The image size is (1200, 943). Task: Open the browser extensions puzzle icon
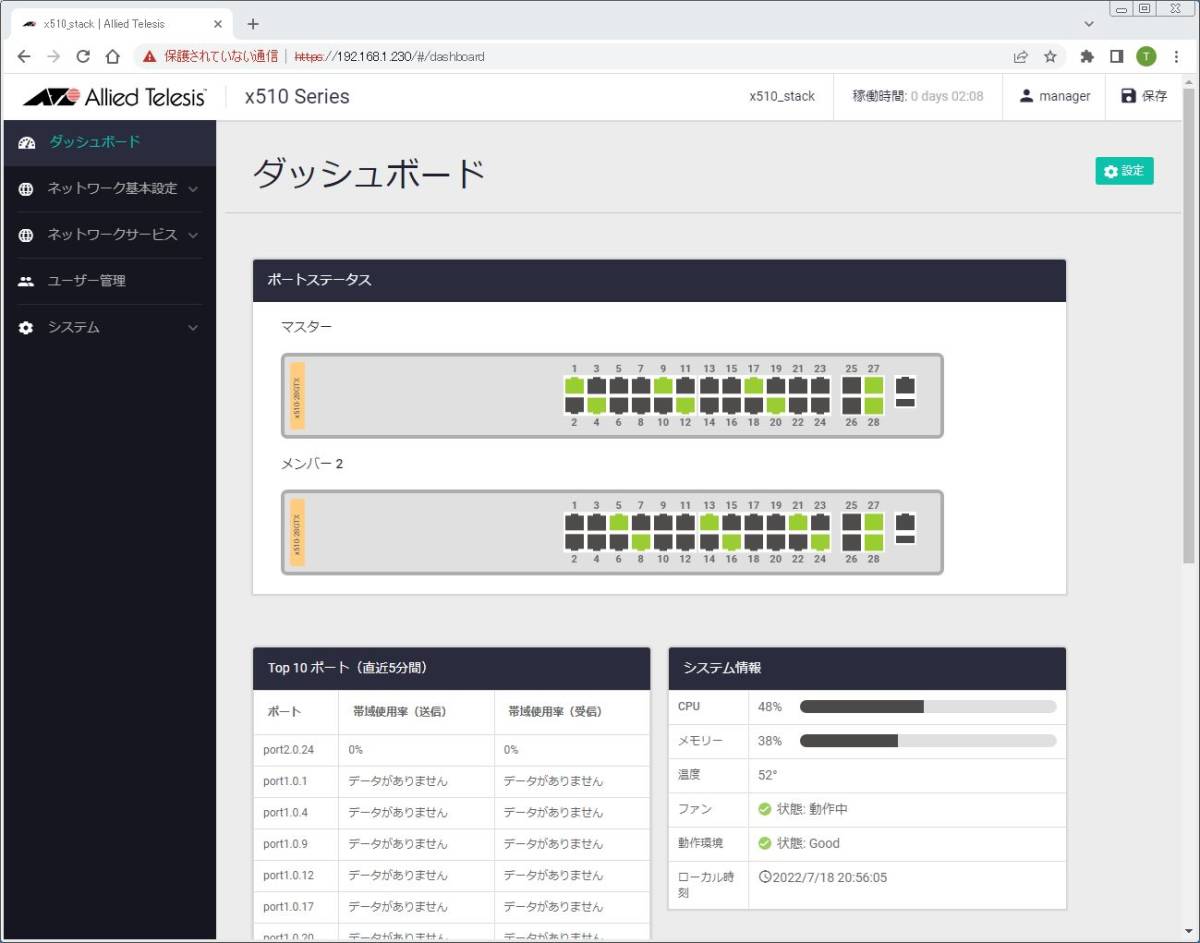point(1087,57)
